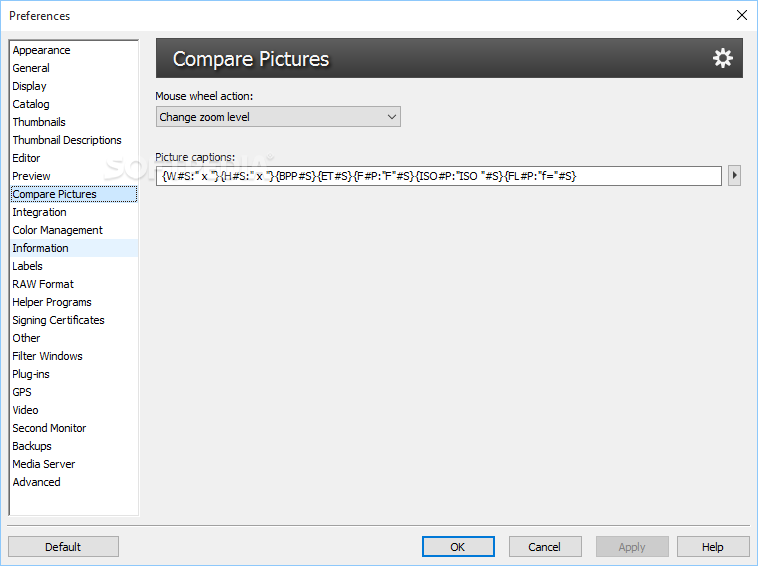Click the Default button
This screenshot has height=566, width=758.
[x=63, y=547]
